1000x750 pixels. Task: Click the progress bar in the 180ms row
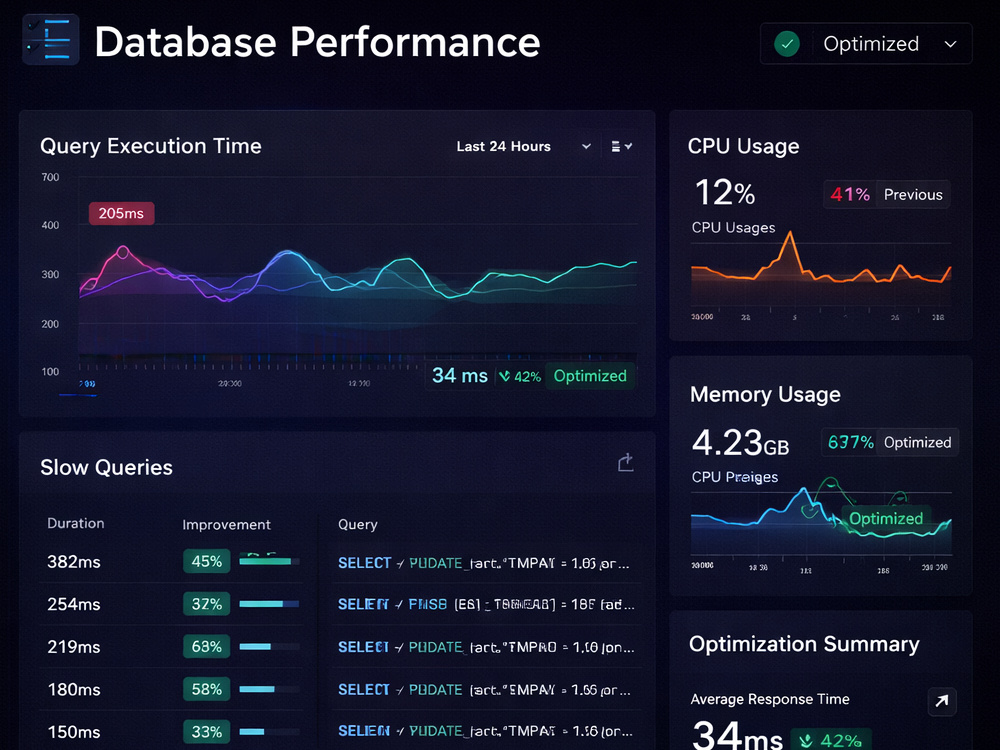(x=269, y=689)
